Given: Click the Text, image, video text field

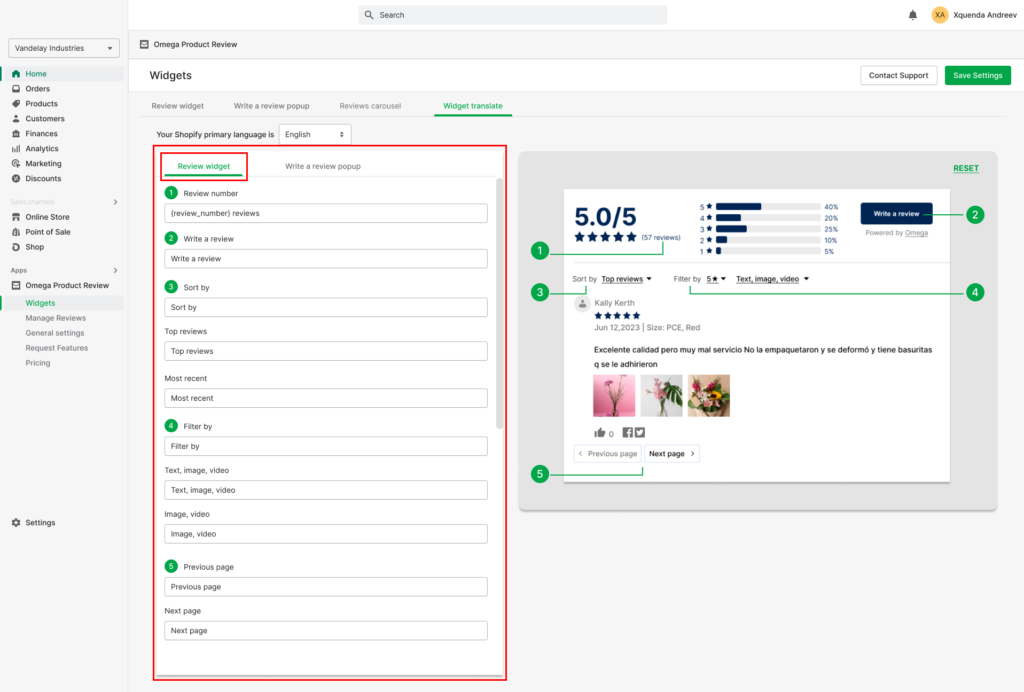Looking at the screenshot, I should pos(326,490).
